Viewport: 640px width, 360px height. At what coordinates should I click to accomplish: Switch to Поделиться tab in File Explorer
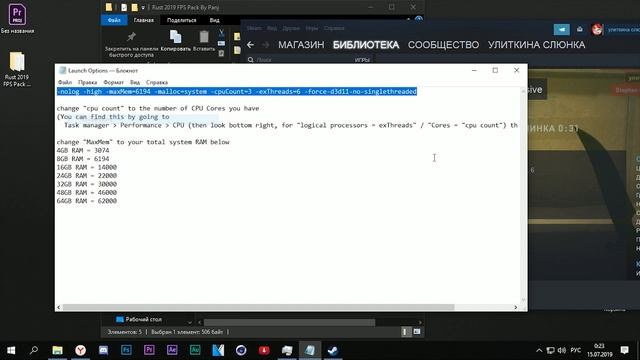(x=182, y=20)
